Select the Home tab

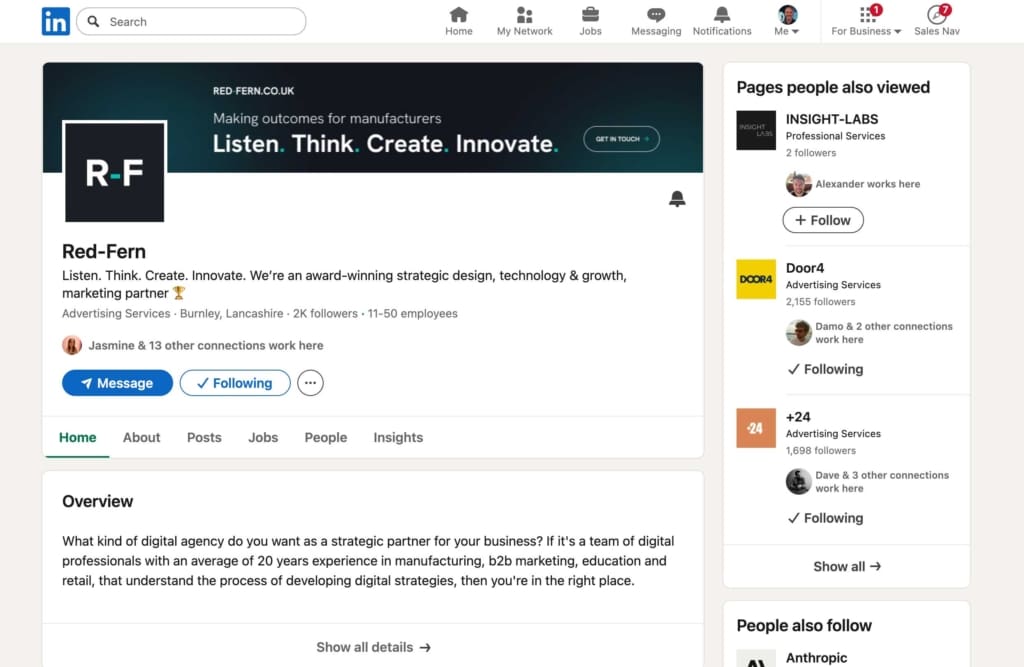pos(77,437)
